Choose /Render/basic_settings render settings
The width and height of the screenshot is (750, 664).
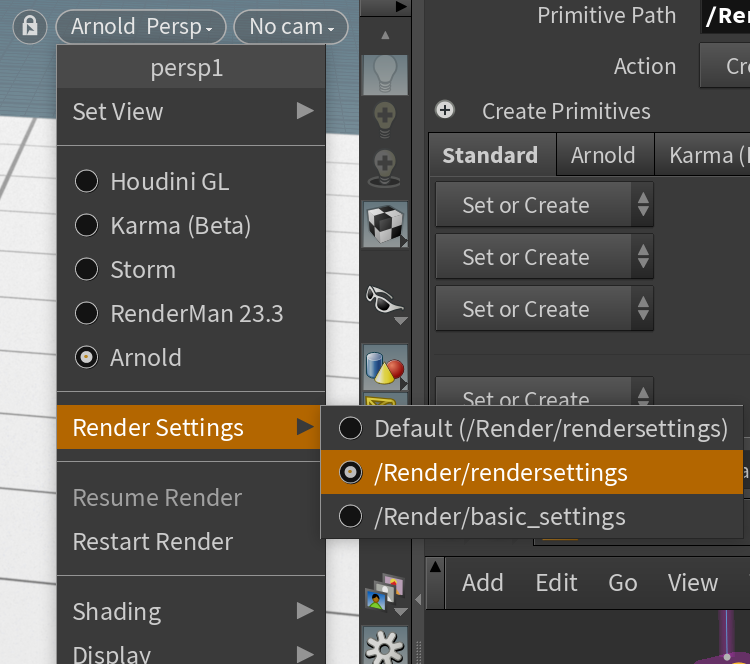pyautogui.click(x=532, y=516)
